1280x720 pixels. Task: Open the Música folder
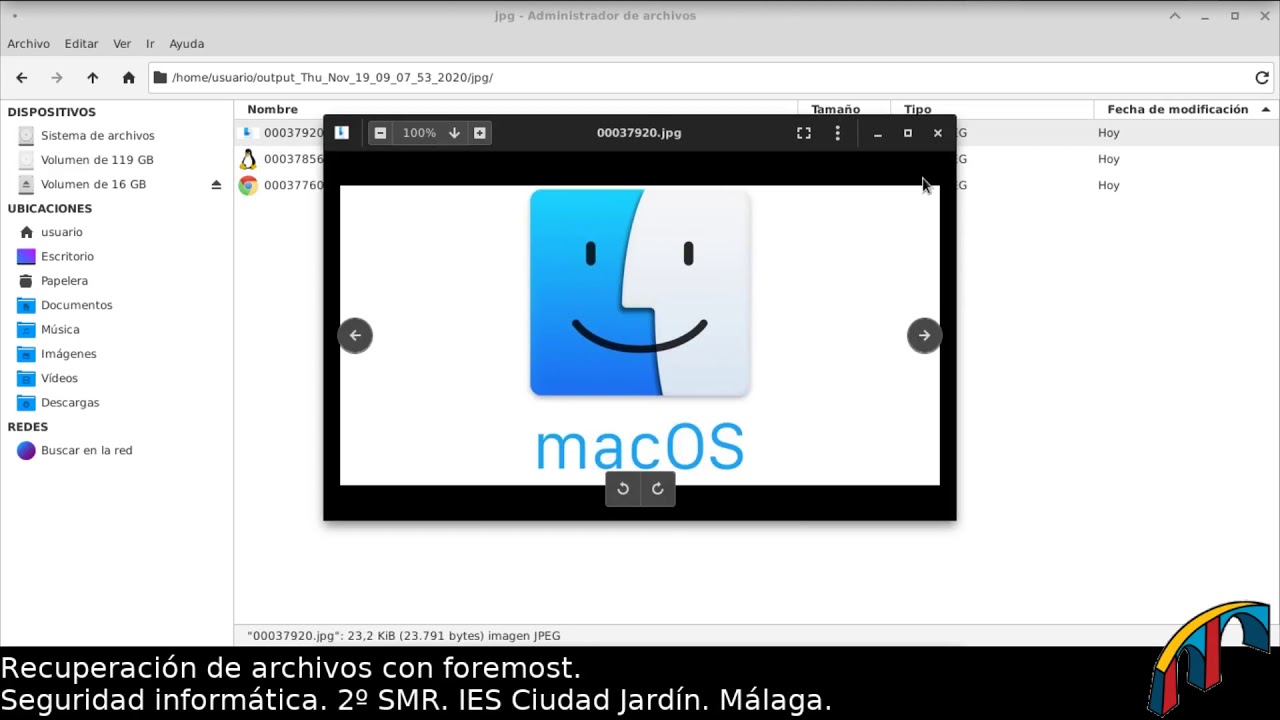[x=60, y=329]
